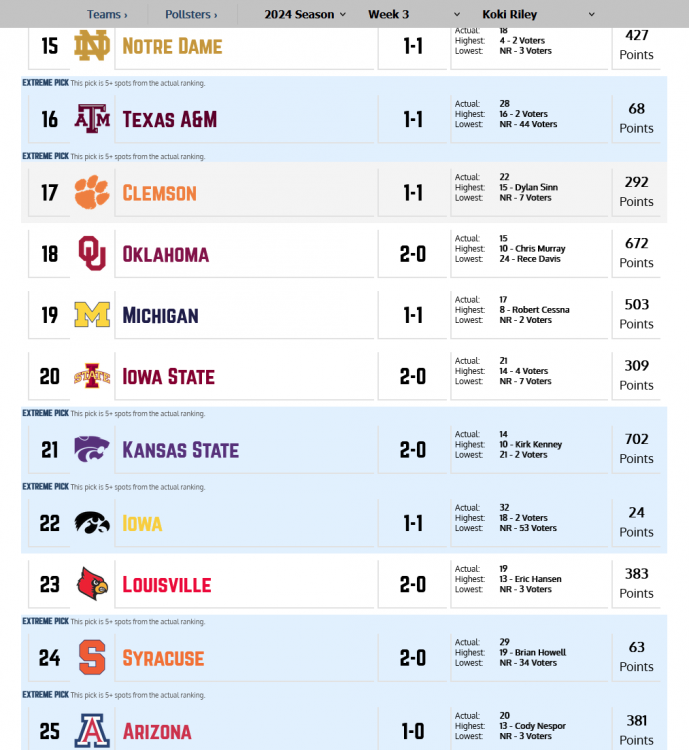
Task: Click the Oklahoma 672 Points box
Action: (636, 253)
